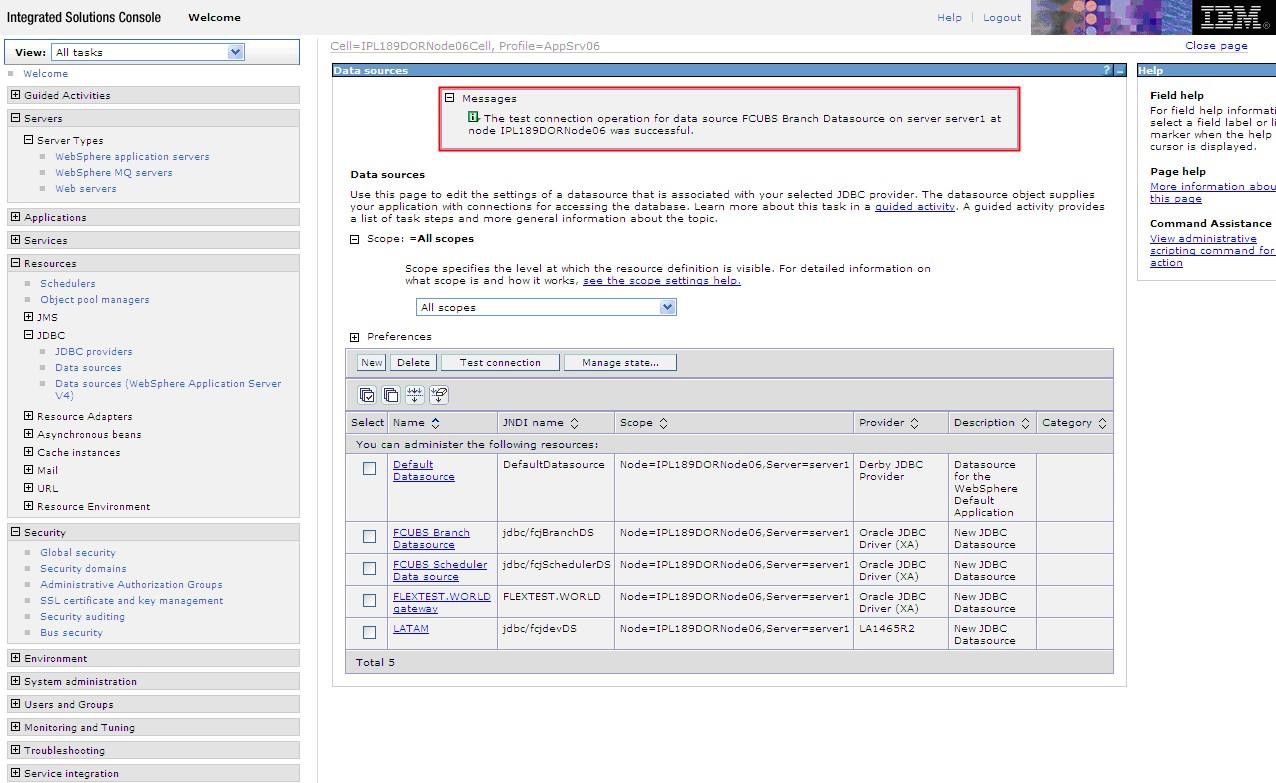Click the information icon in Messages
The height and width of the screenshot is (783, 1276).
tap(474, 118)
